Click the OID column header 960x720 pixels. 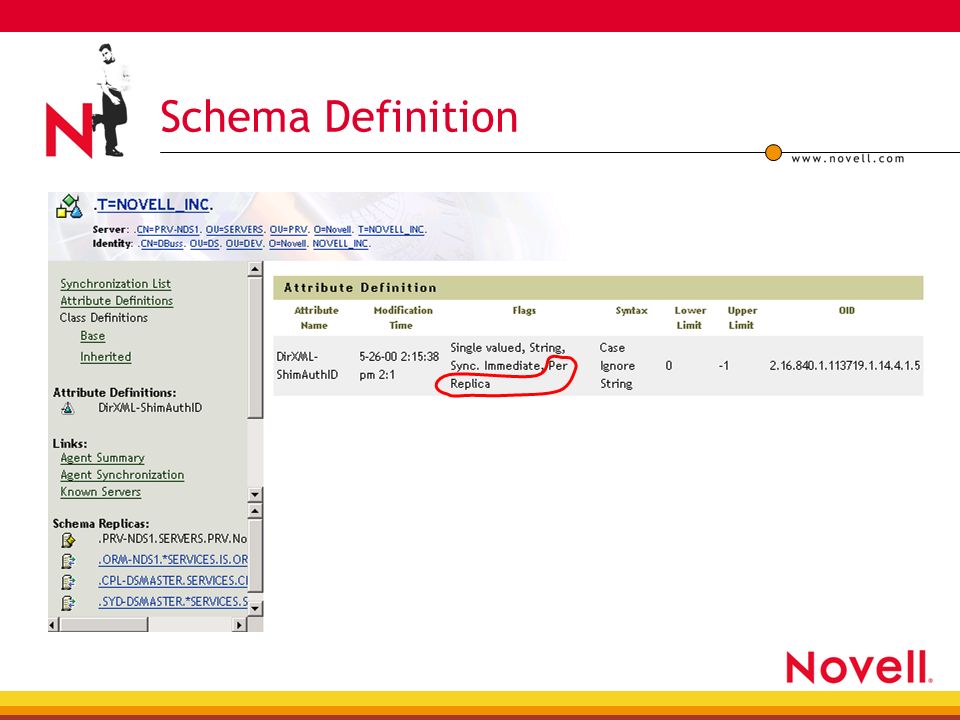click(x=847, y=310)
